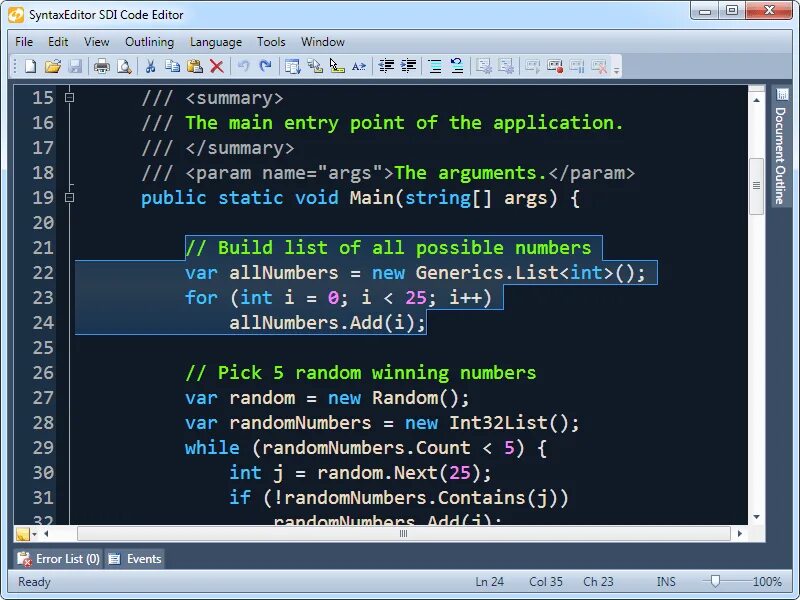Click the 'Ln 24' status bar indicator
800x600 pixels.
(489, 582)
